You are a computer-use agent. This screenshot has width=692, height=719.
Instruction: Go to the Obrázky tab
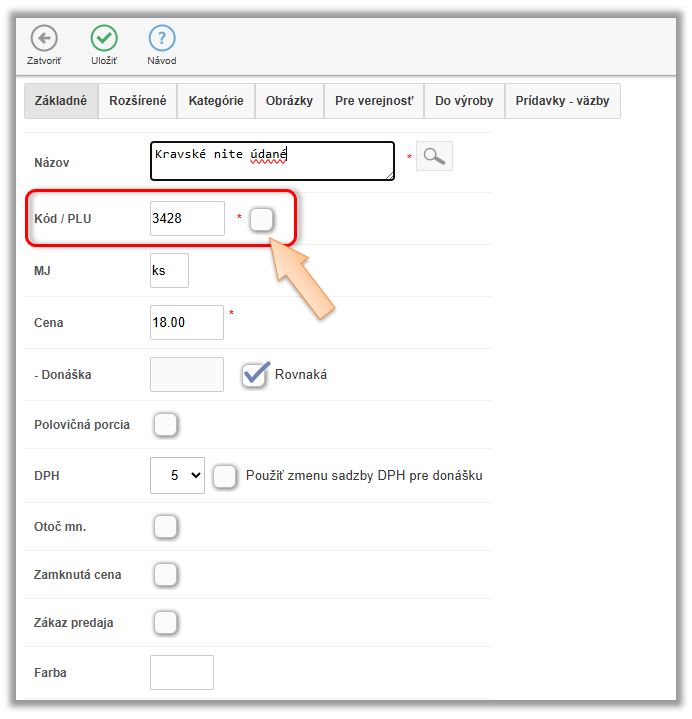pyautogui.click(x=289, y=101)
